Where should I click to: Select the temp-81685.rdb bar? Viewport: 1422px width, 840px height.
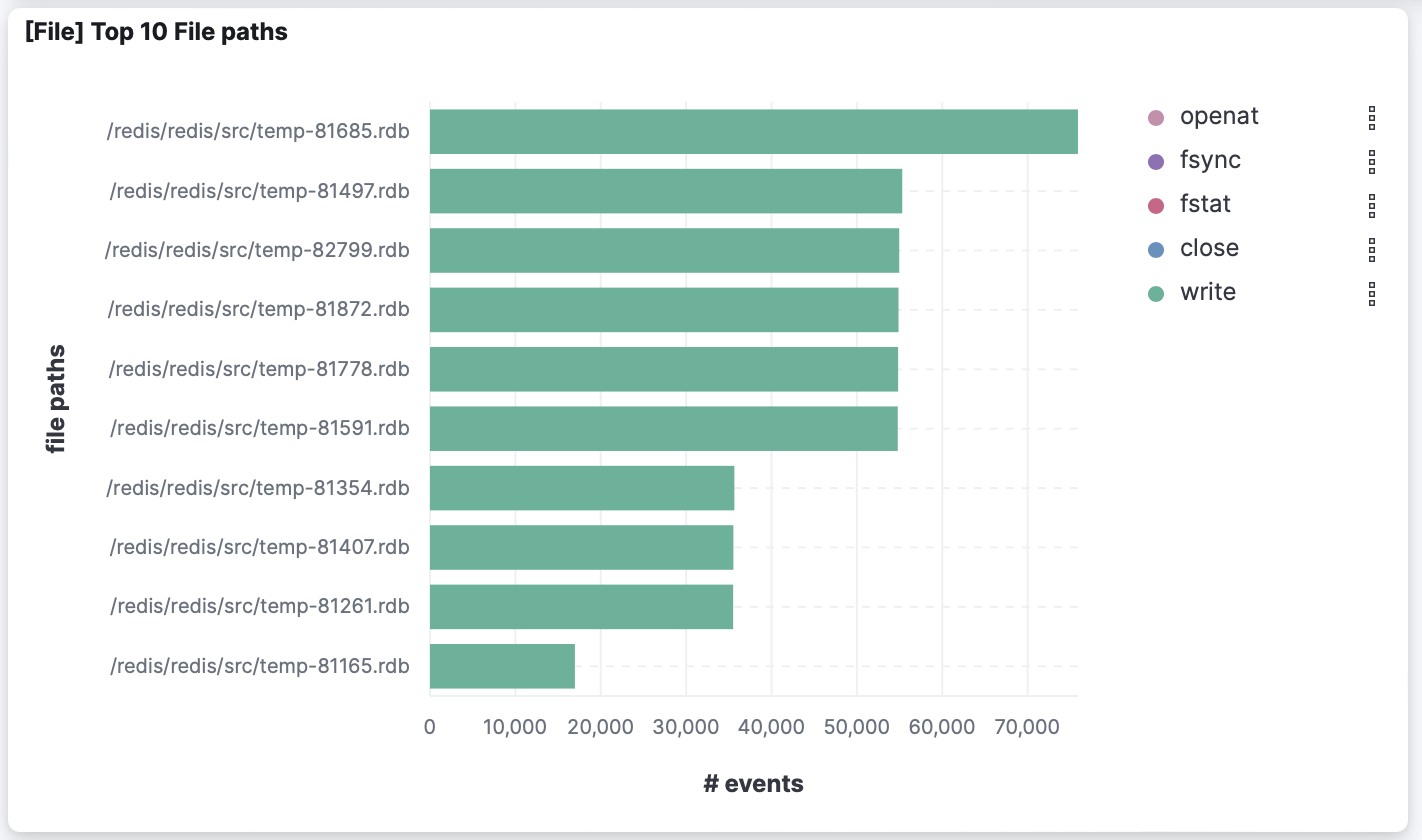753,132
